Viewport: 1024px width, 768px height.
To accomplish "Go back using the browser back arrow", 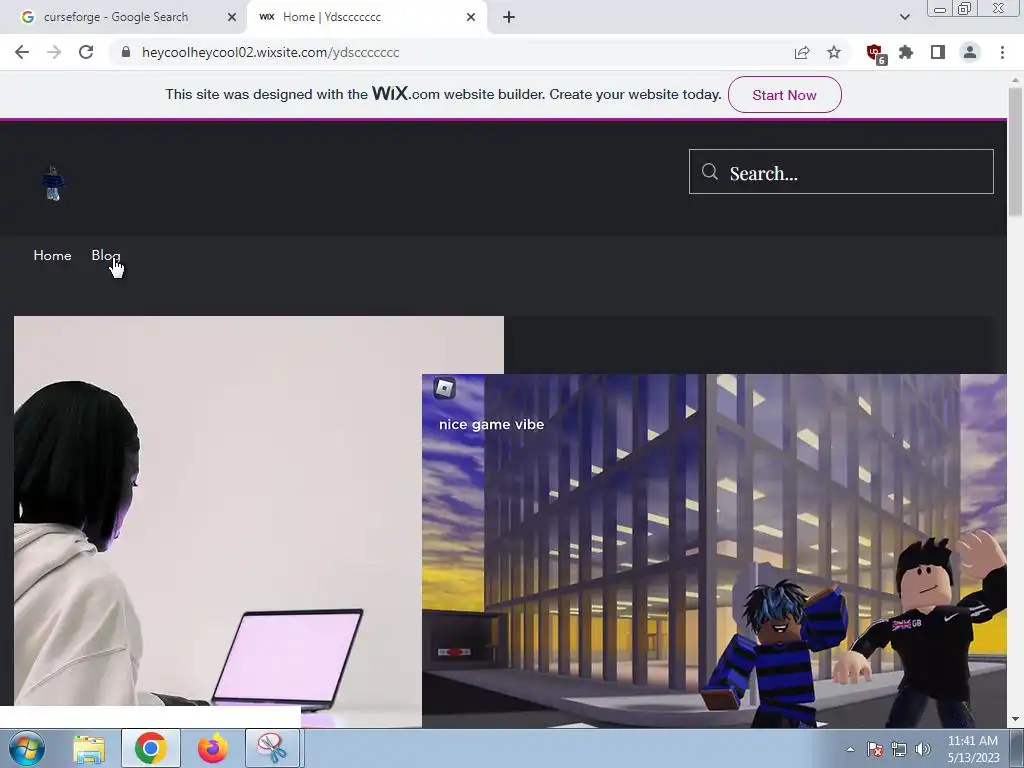I will click(22, 52).
